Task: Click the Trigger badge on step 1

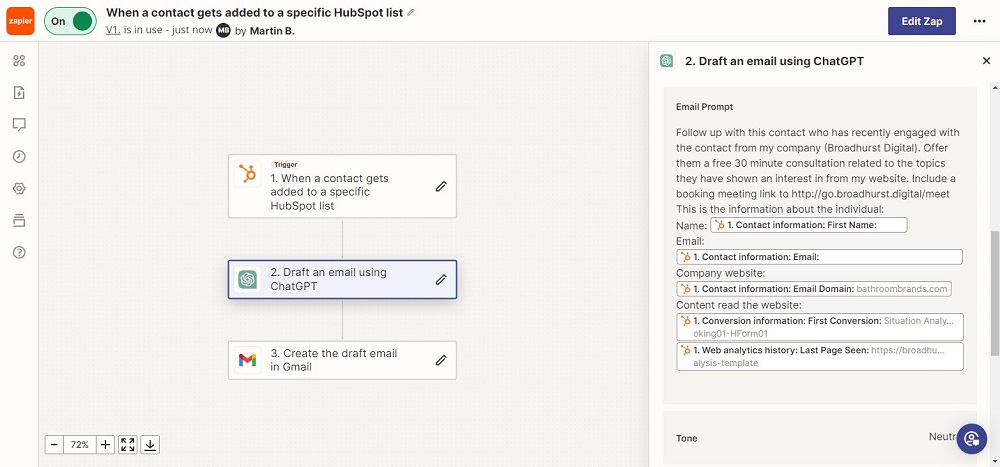Action: [285, 164]
